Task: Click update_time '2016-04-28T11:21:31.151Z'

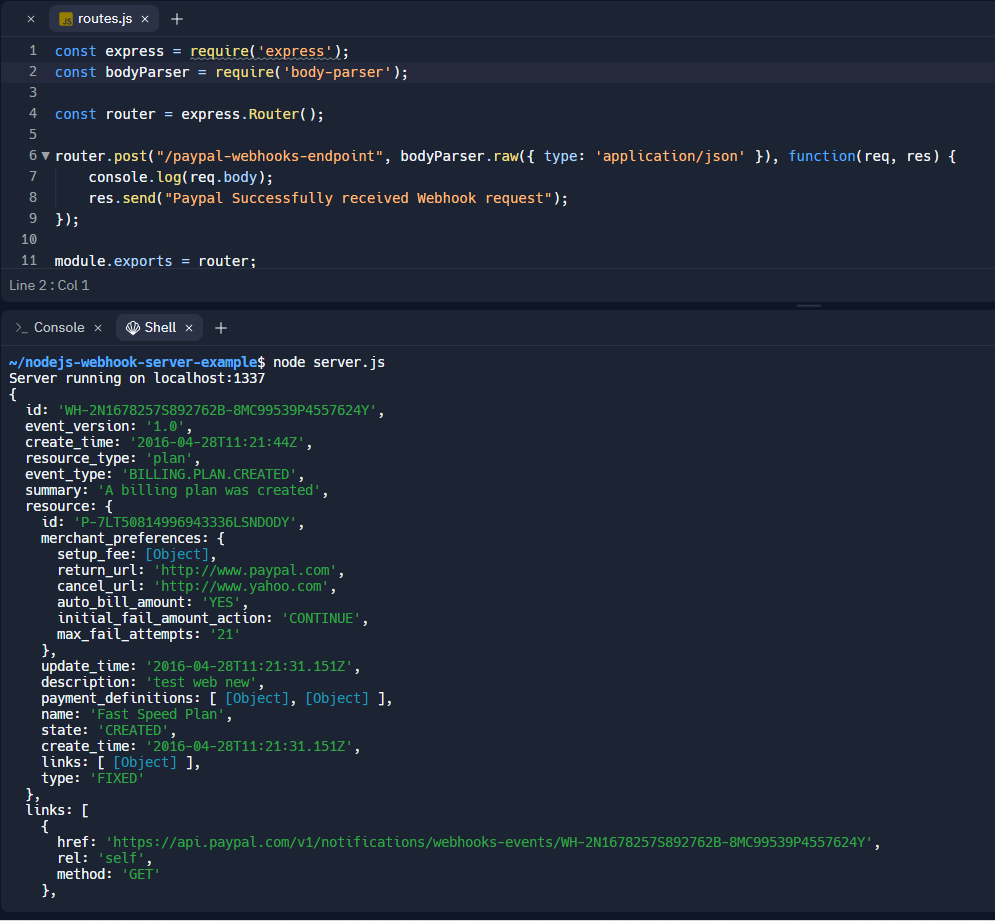Action: click(249, 666)
